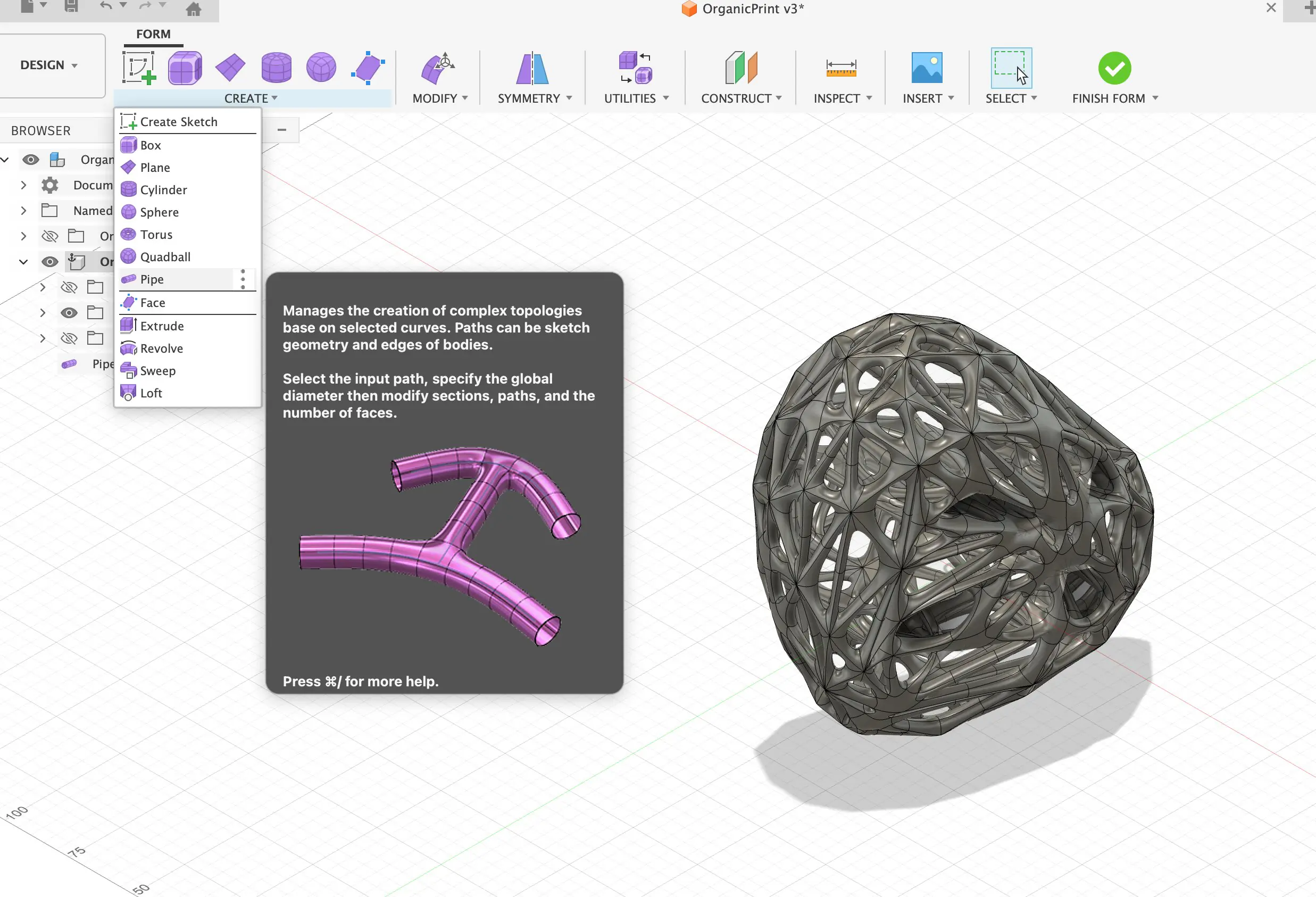
Task: Open the SYMMETRY menu in the toolbar
Action: pyautogui.click(x=533, y=97)
